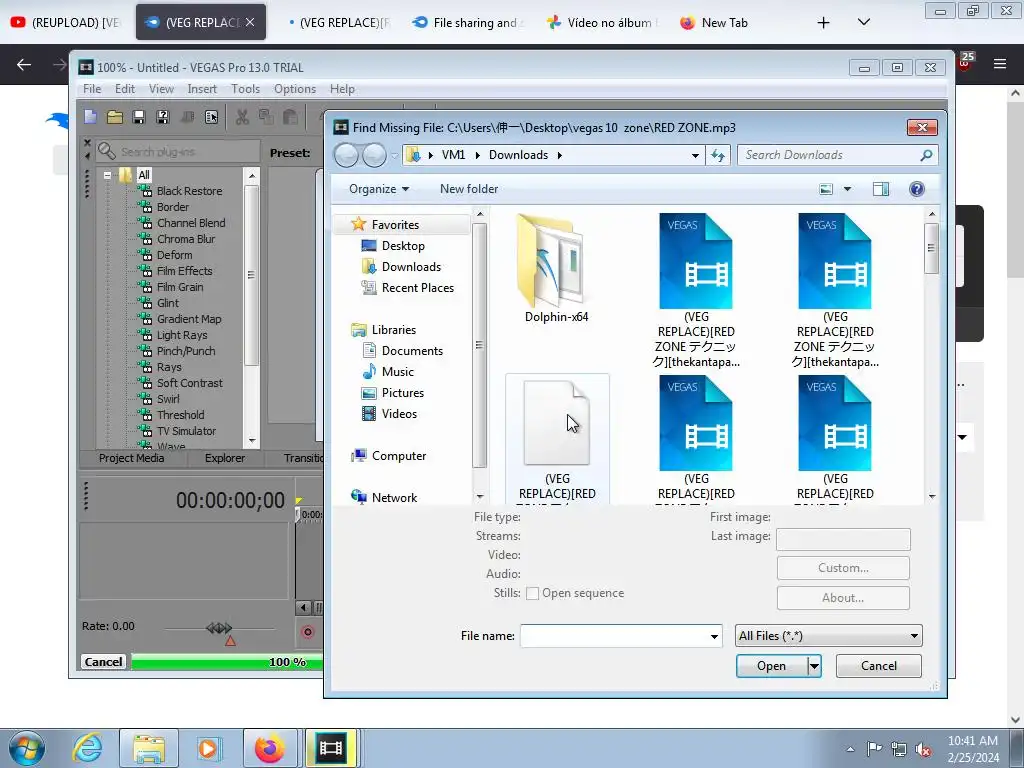The width and height of the screenshot is (1024, 768).
Task: Open the Insert menu in VEGAS
Action: click(202, 89)
